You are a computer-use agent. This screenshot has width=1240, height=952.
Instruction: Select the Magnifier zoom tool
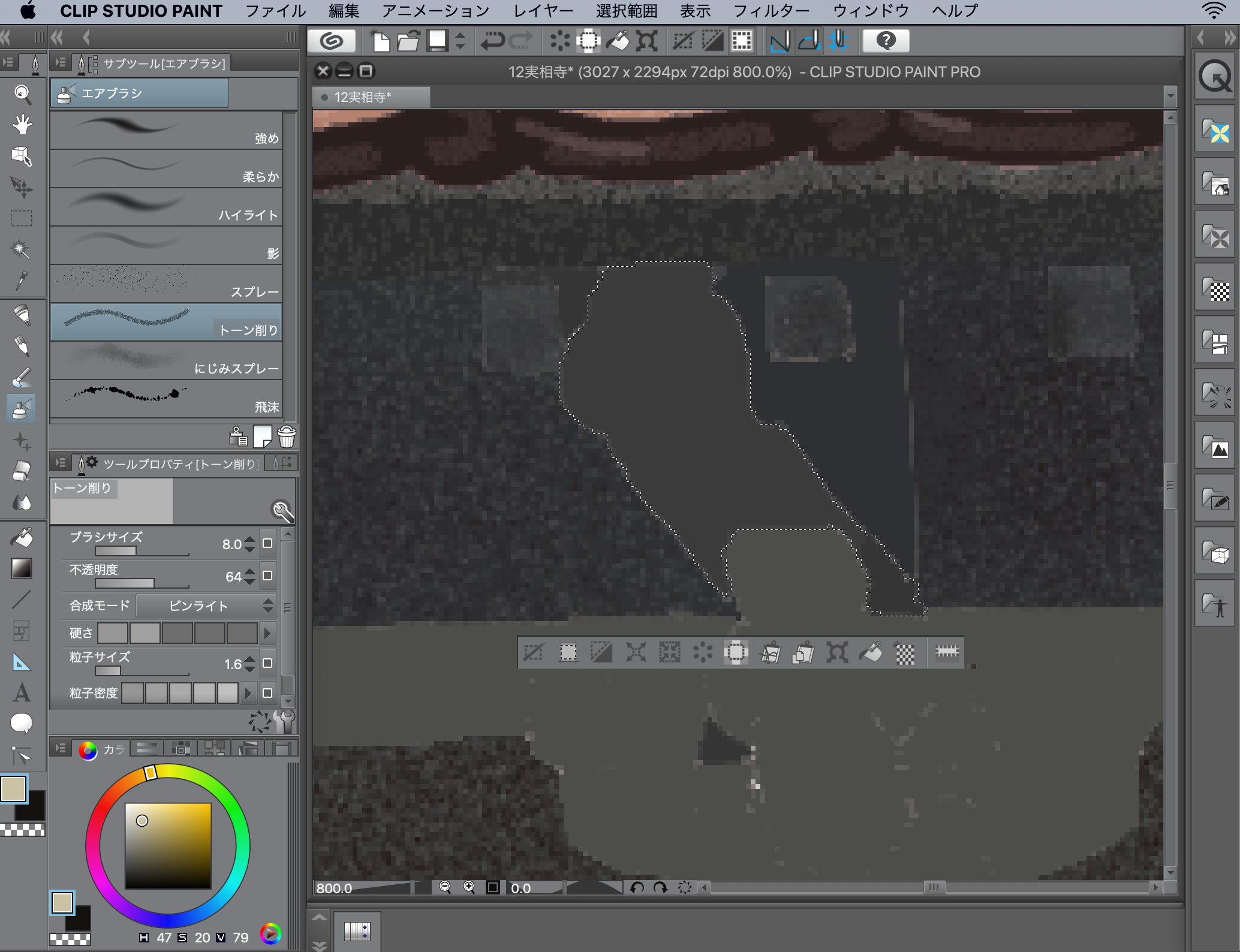pyautogui.click(x=22, y=93)
